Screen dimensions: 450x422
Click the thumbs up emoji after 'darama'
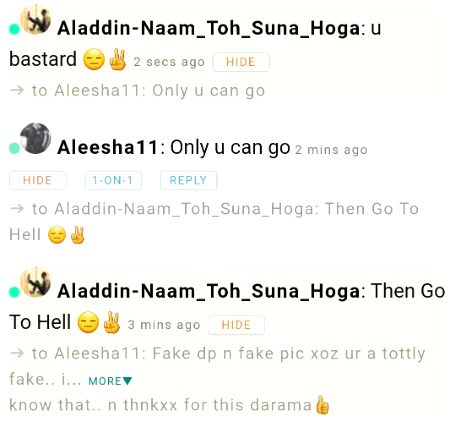pos(322,405)
